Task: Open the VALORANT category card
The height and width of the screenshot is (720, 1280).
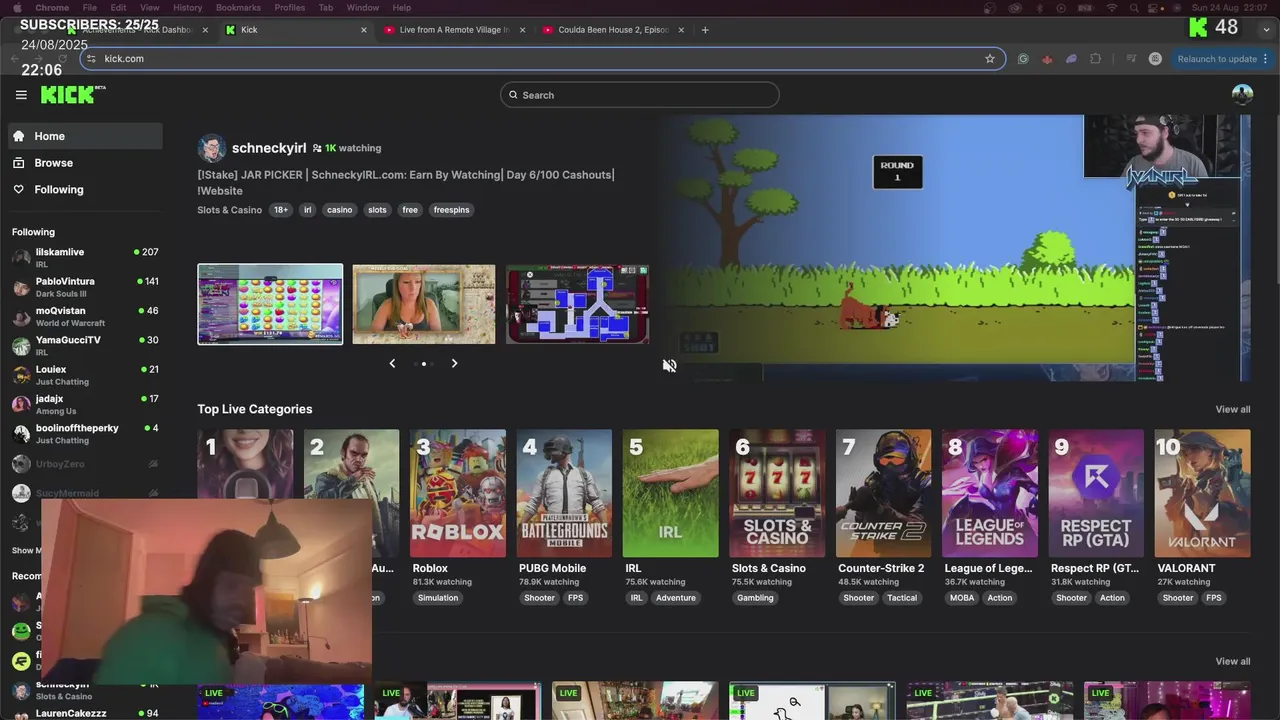Action: [1202, 494]
